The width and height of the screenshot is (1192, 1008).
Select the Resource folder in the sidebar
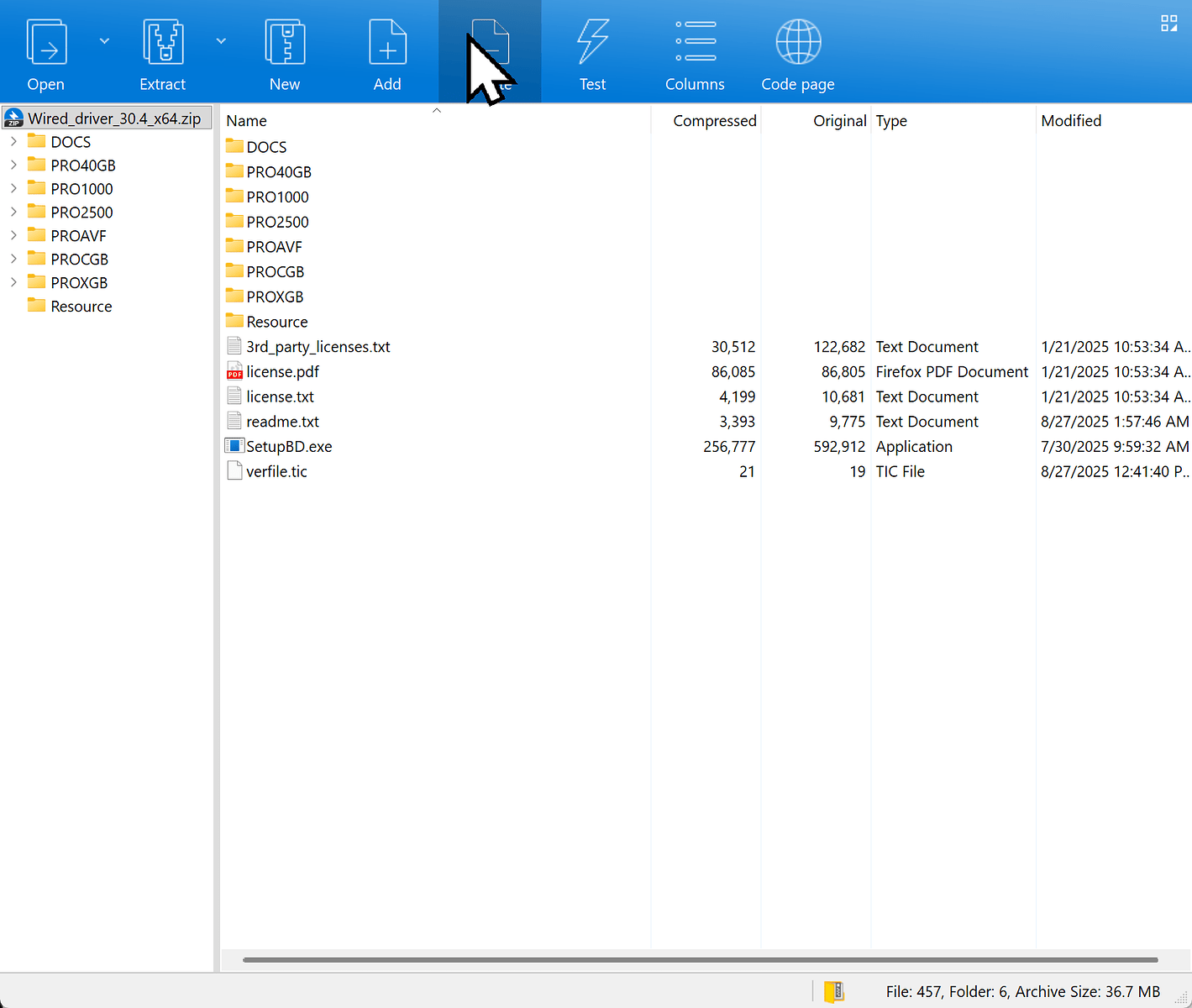click(x=81, y=306)
